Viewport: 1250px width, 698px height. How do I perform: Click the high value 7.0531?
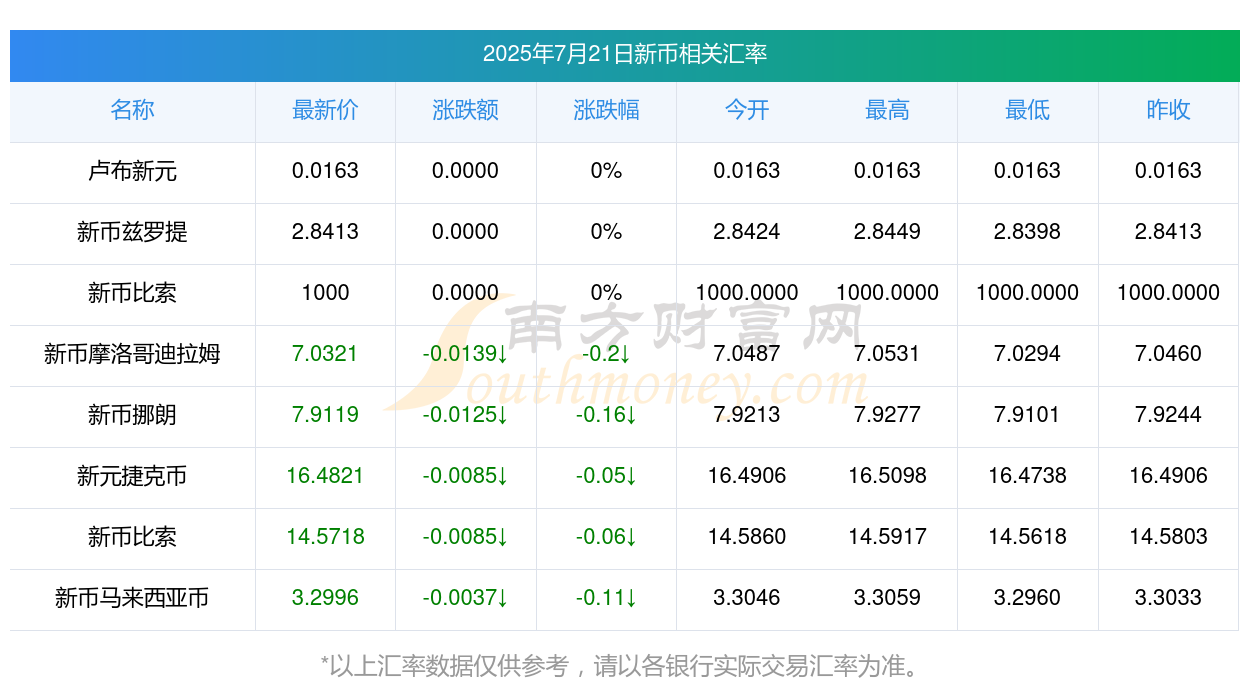(x=887, y=354)
